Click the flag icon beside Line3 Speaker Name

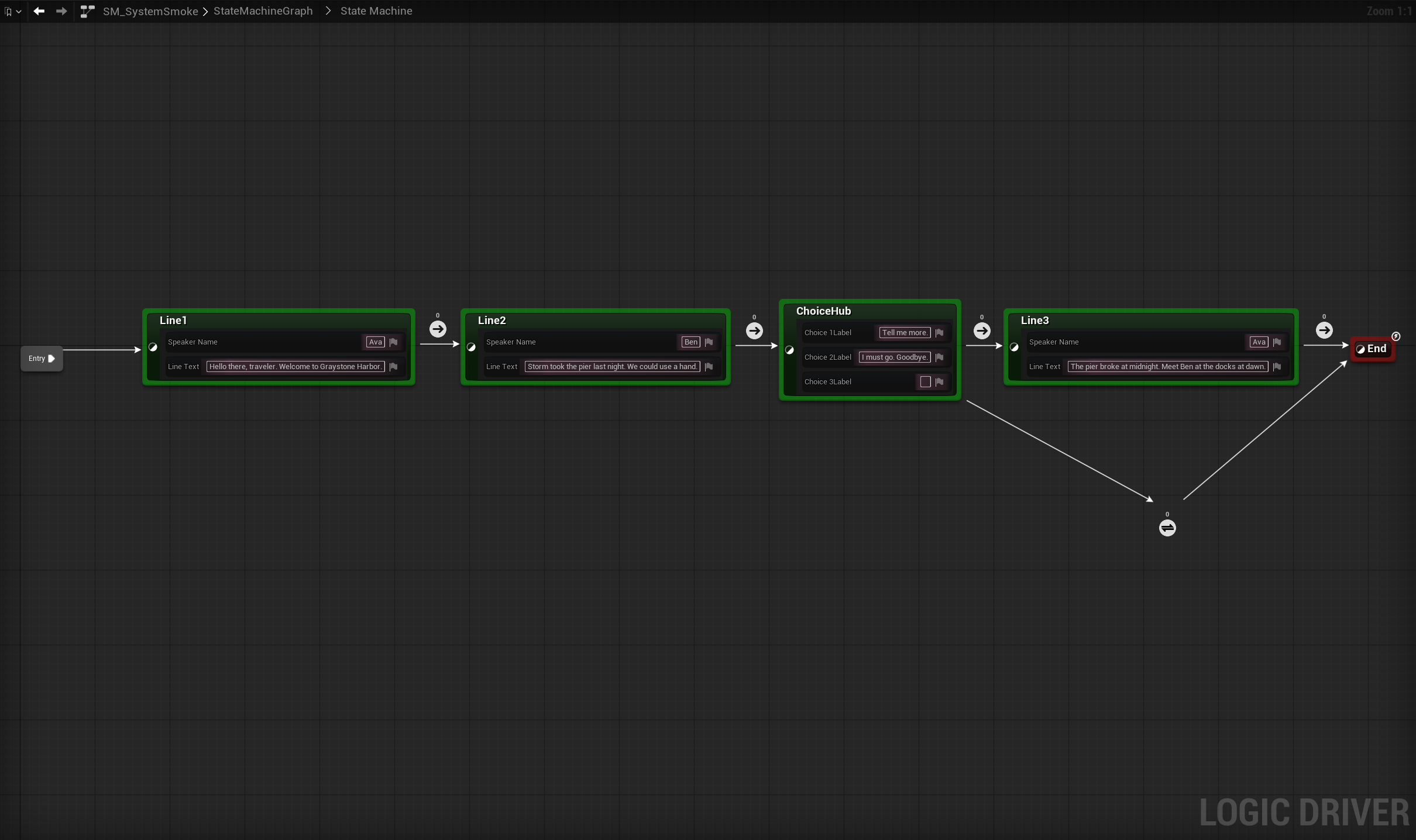(x=1277, y=342)
